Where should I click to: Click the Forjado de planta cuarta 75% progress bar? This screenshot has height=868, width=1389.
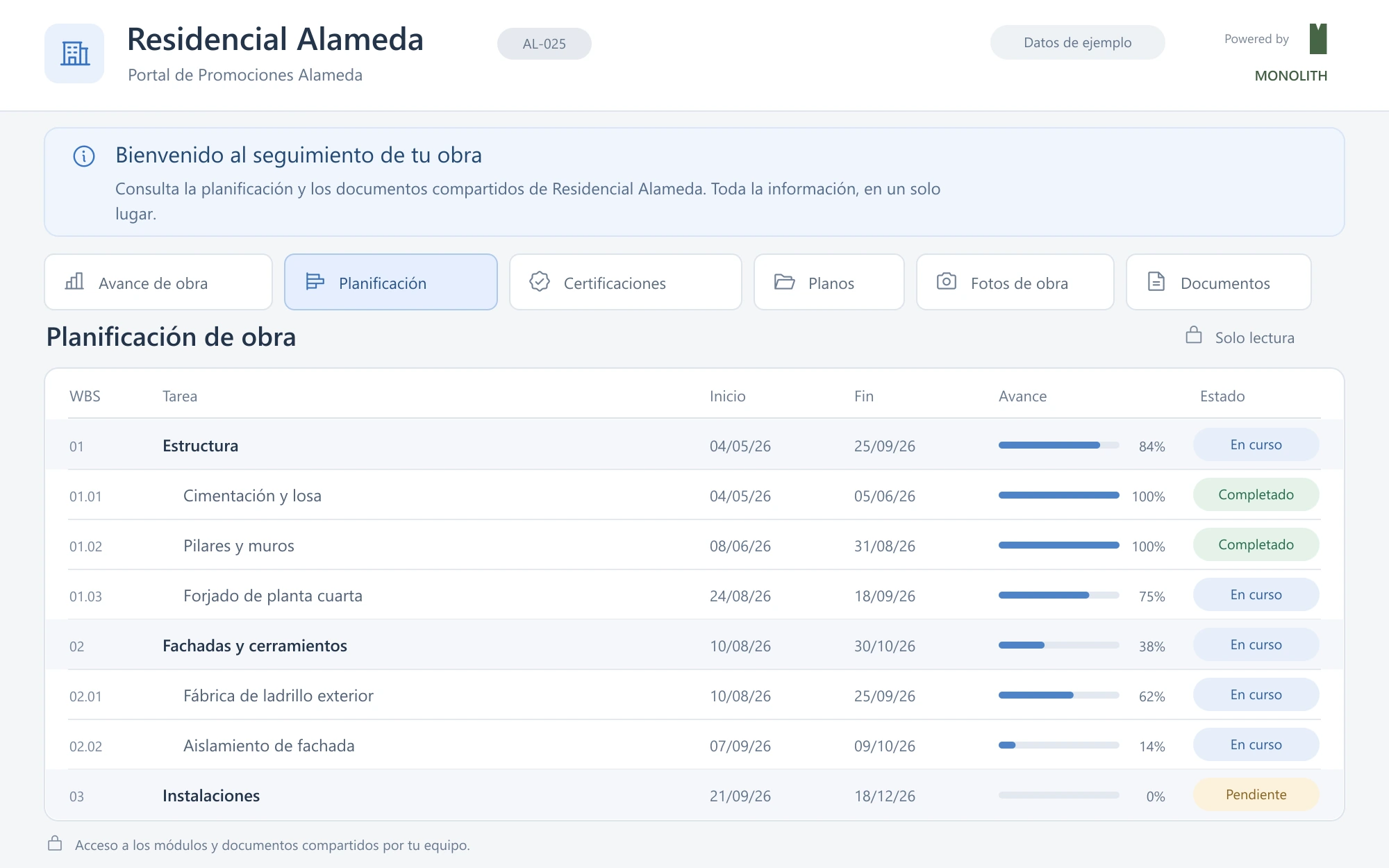(1059, 595)
